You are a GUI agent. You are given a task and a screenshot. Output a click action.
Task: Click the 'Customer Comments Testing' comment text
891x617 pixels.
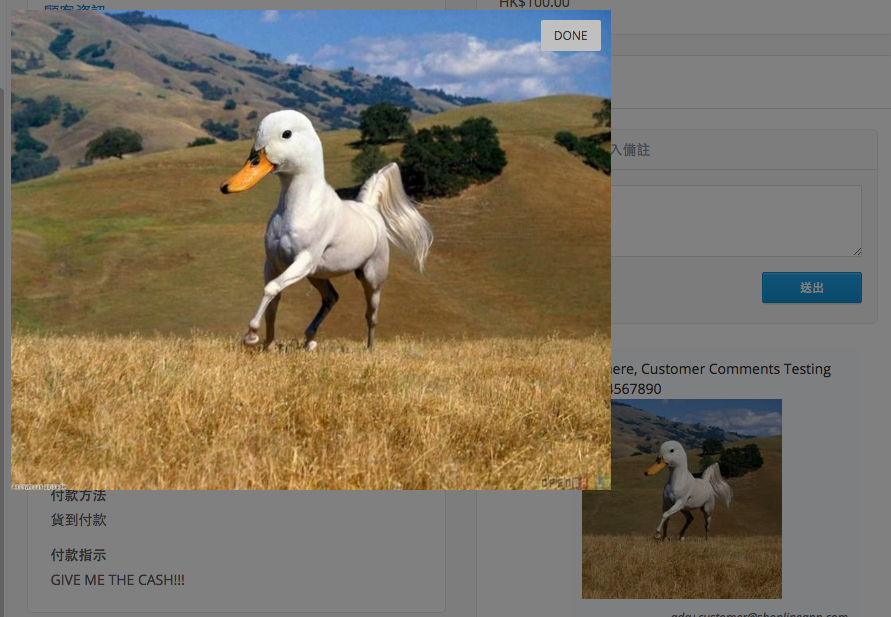tap(736, 369)
